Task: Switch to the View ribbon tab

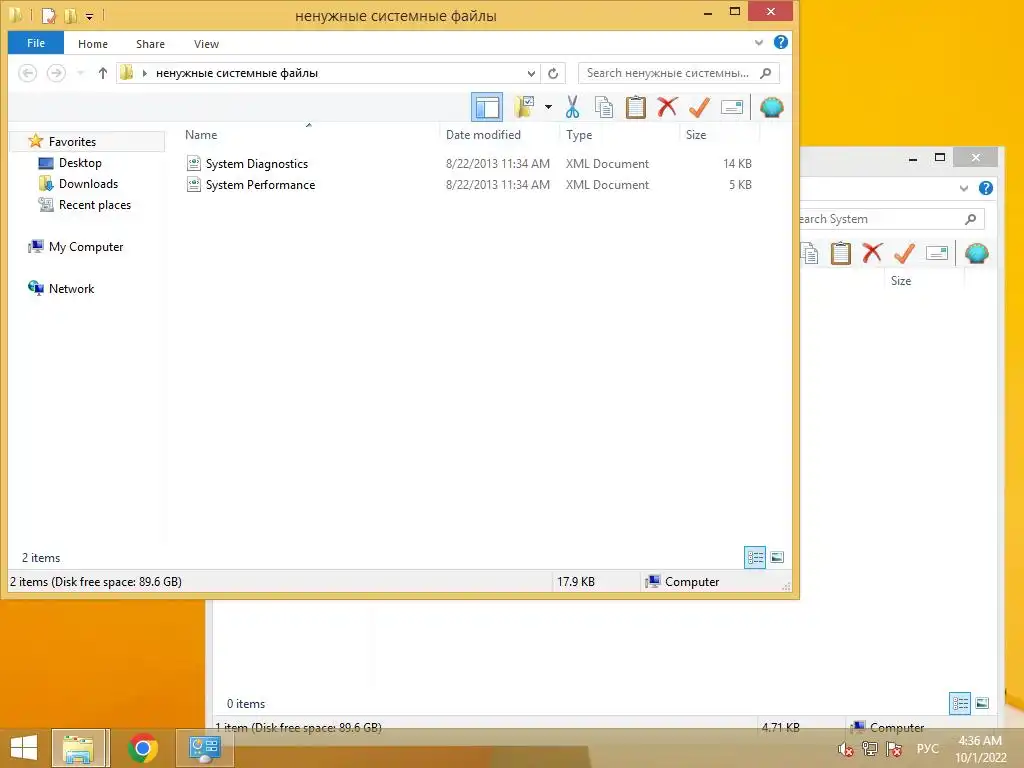Action: (x=206, y=44)
